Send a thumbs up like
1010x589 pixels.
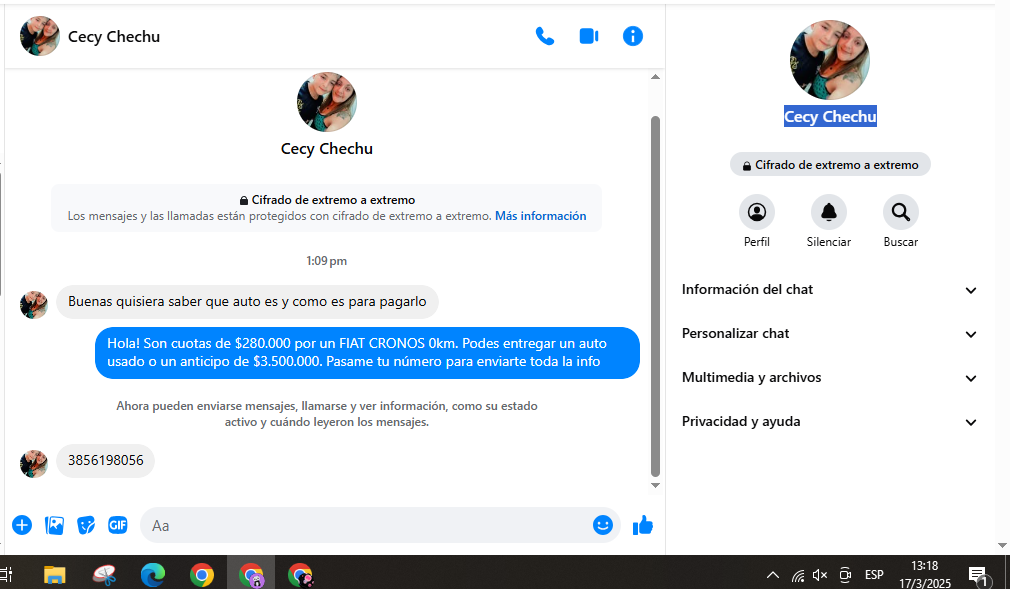(x=643, y=525)
